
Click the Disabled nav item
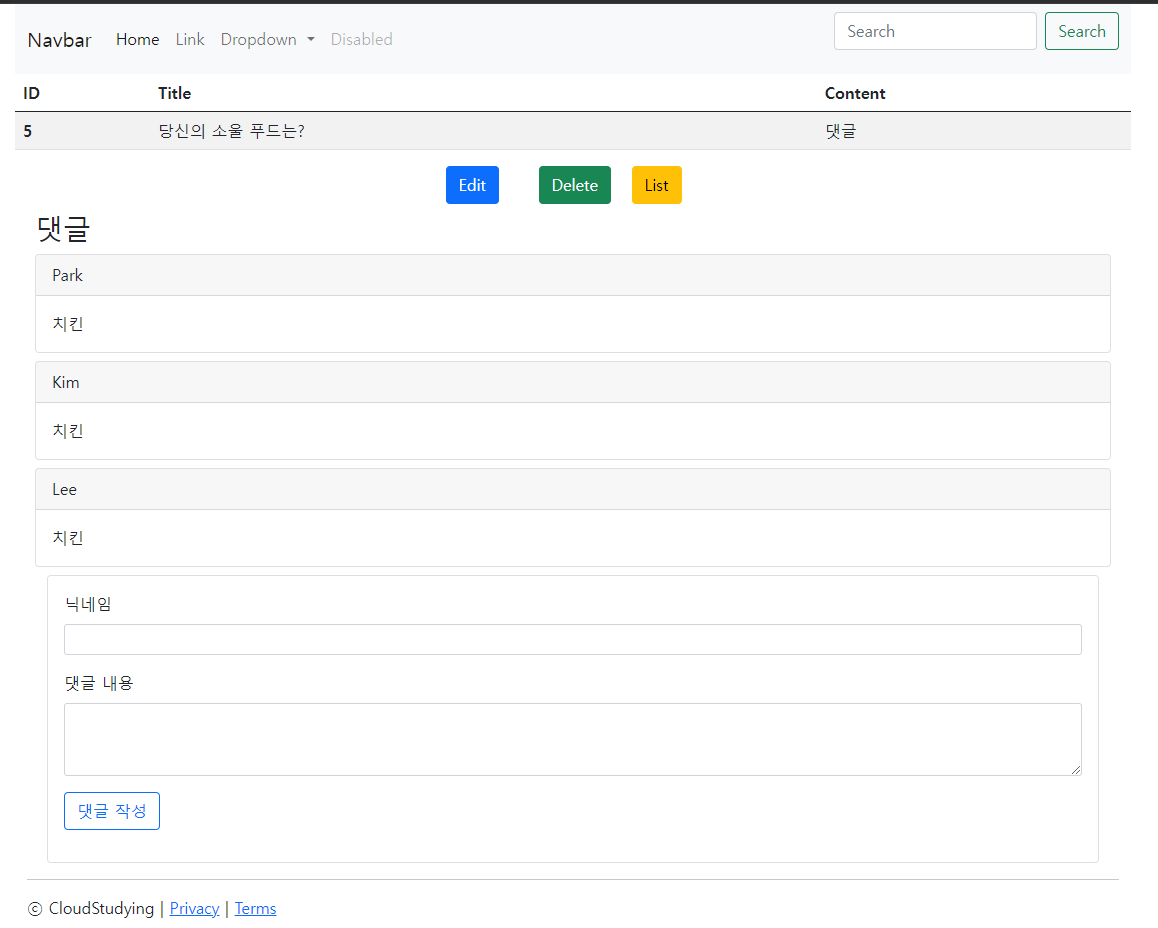point(361,40)
